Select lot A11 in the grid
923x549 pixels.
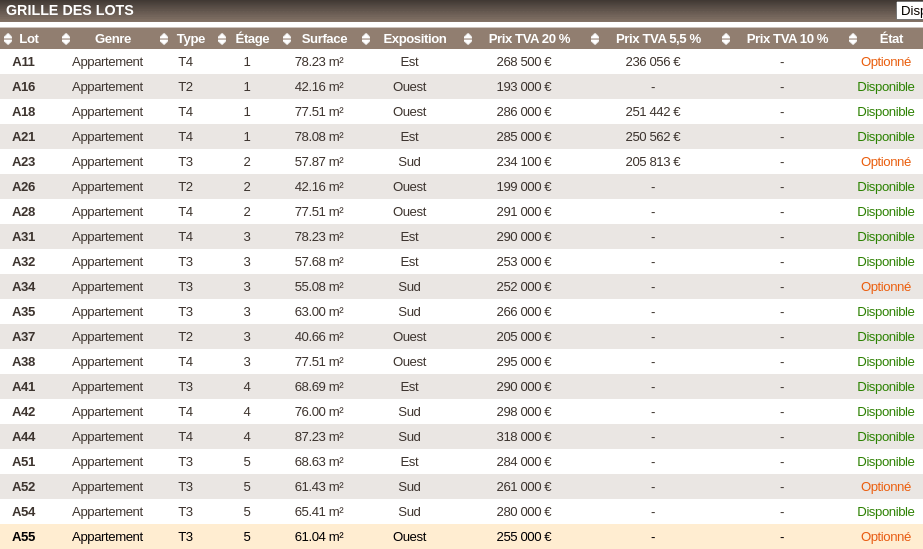(x=23, y=62)
